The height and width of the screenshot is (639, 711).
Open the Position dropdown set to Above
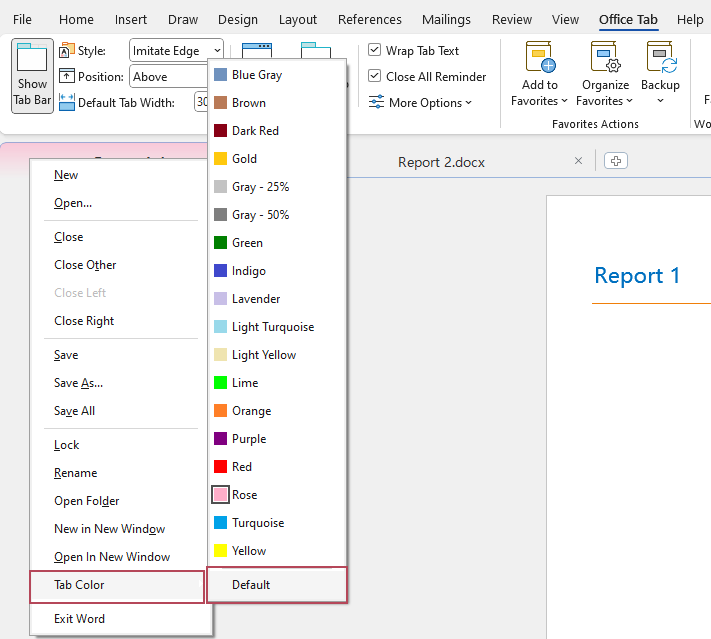pyautogui.click(x=170, y=76)
